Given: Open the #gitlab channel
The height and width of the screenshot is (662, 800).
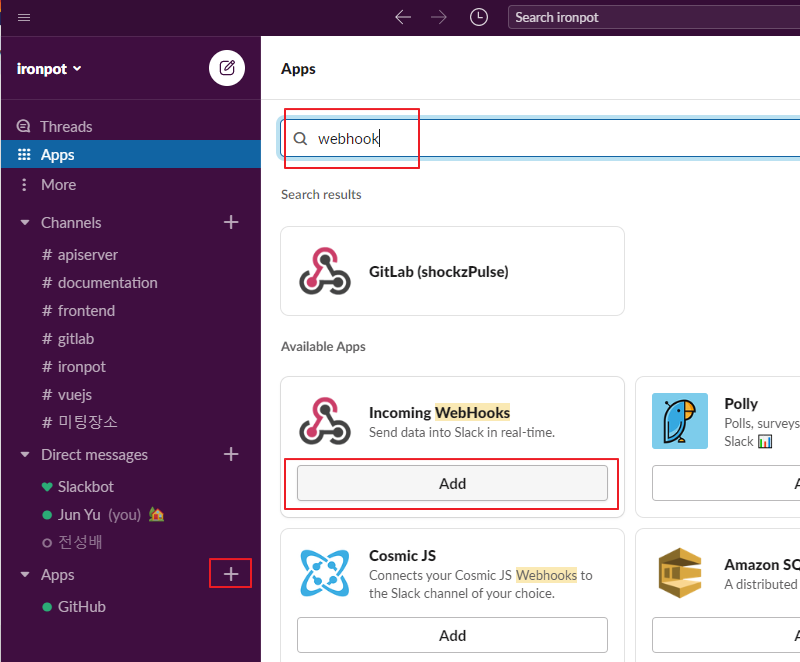Looking at the screenshot, I should [x=75, y=339].
